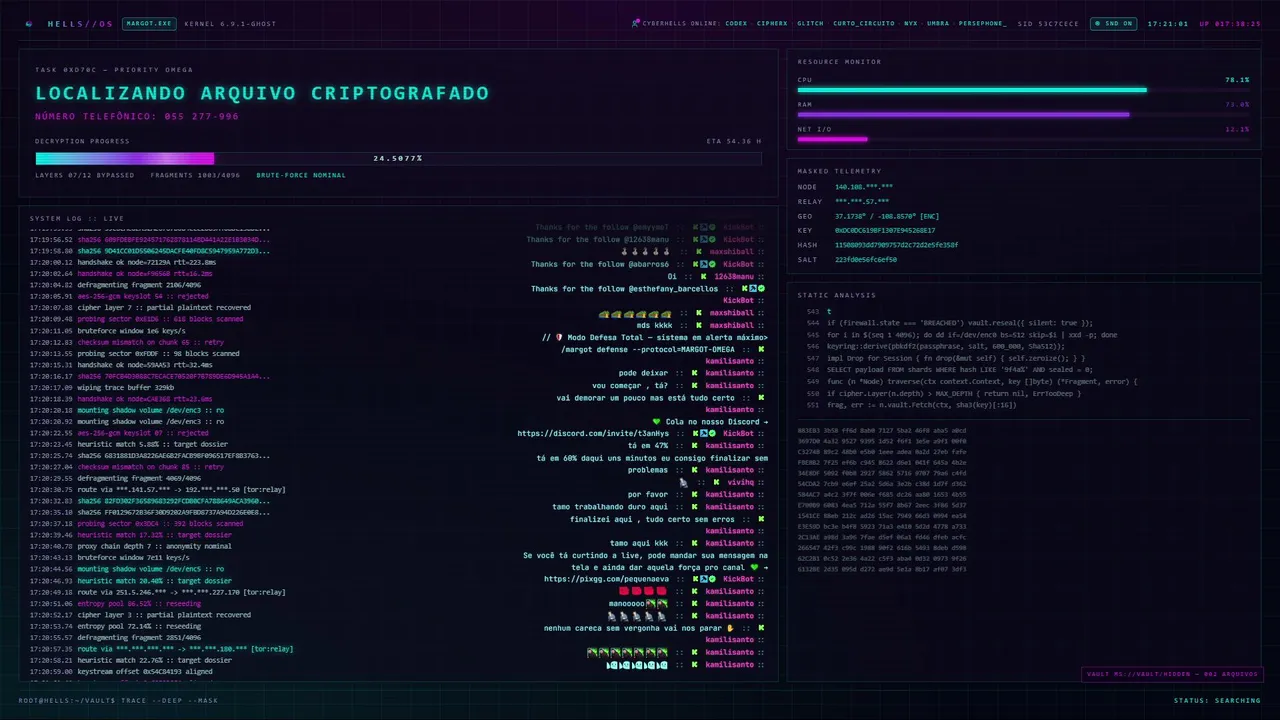Click the HASH value in Masked Telemetry
The width and height of the screenshot is (1280, 720).
coord(896,245)
